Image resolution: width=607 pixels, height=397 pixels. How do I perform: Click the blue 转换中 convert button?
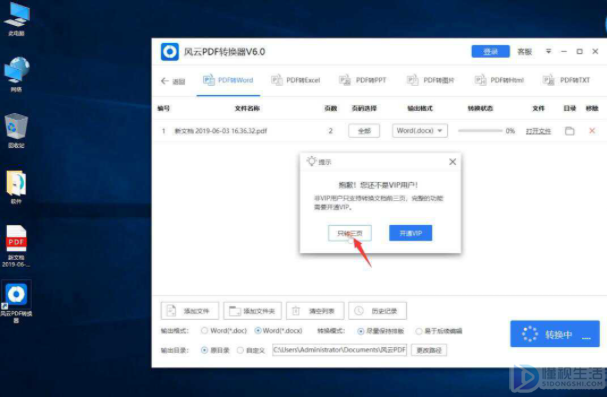pyautogui.click(x=555, y=334)
